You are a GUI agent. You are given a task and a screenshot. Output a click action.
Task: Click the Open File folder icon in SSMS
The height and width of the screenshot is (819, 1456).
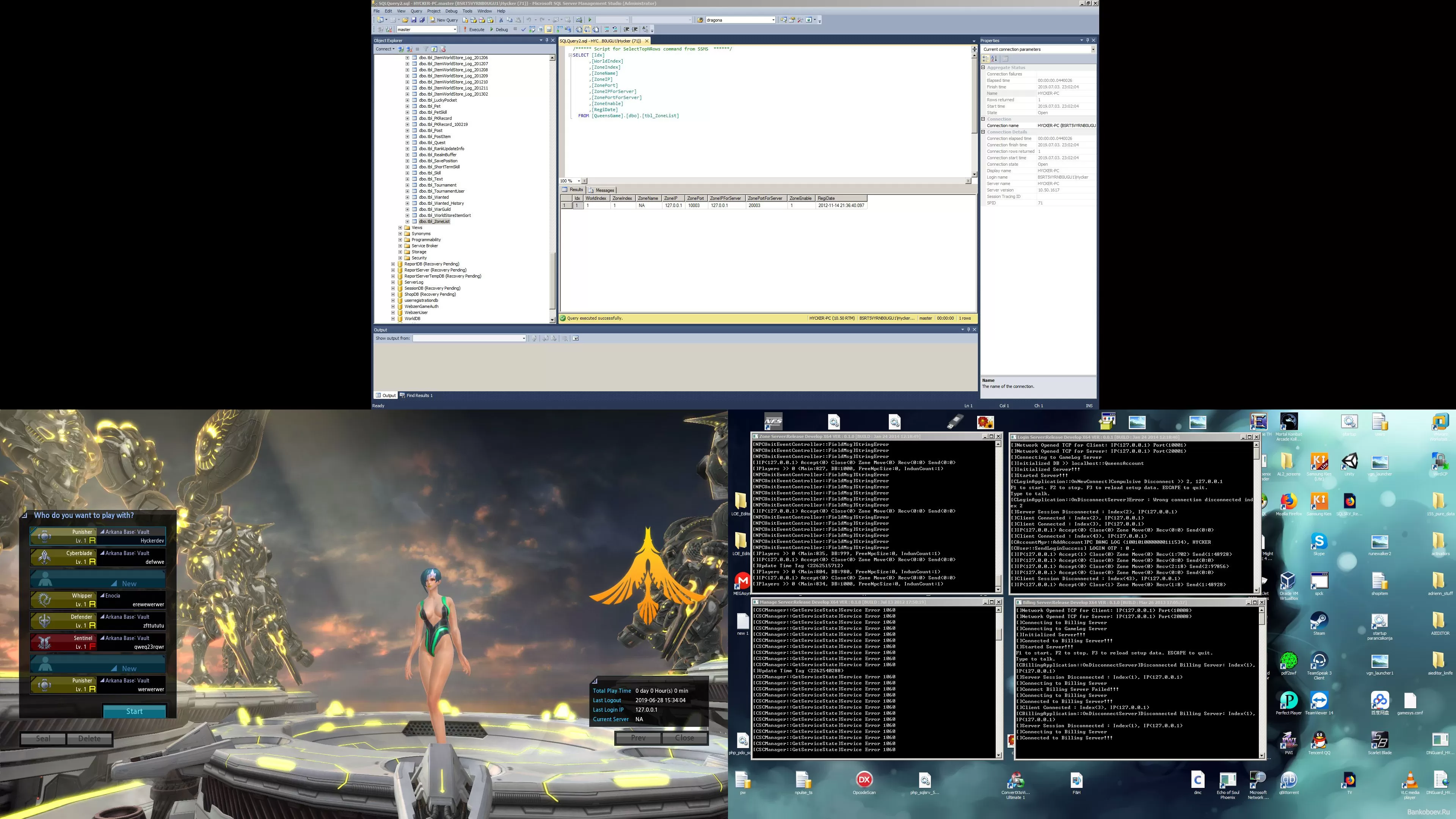click(x=405, y=20)
